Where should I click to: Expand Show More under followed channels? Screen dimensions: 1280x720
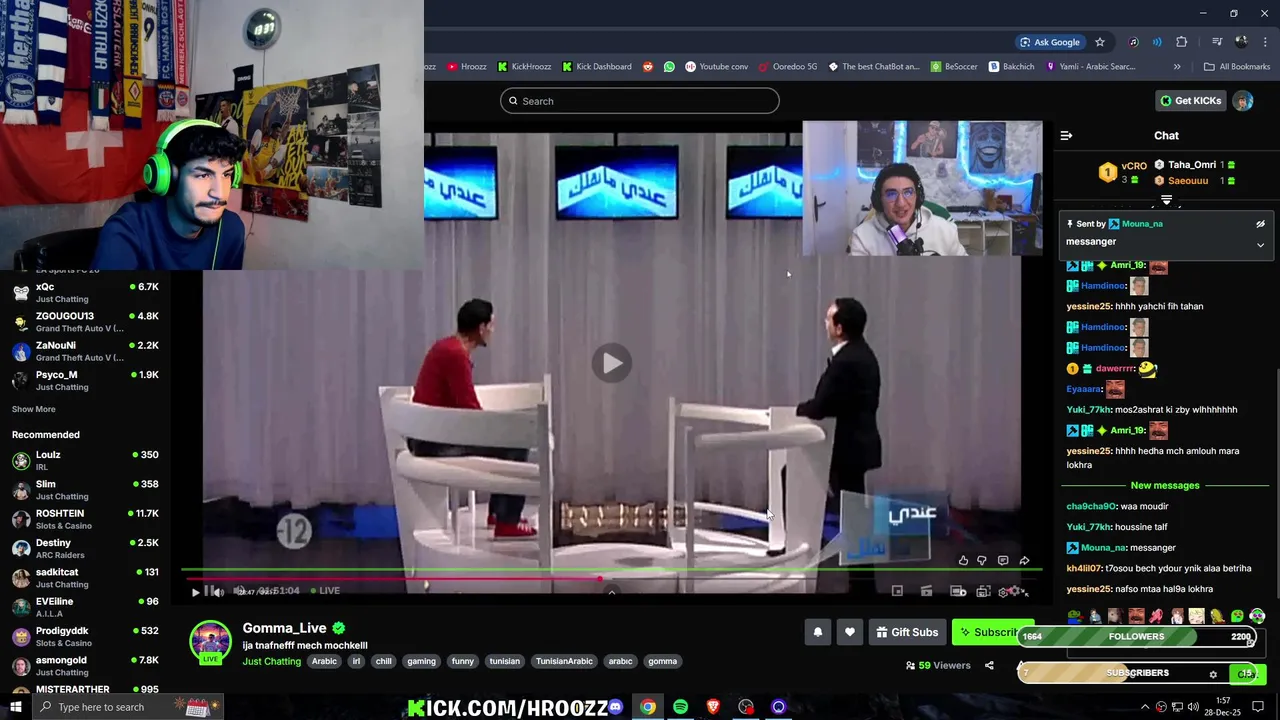tap(33, 409)
